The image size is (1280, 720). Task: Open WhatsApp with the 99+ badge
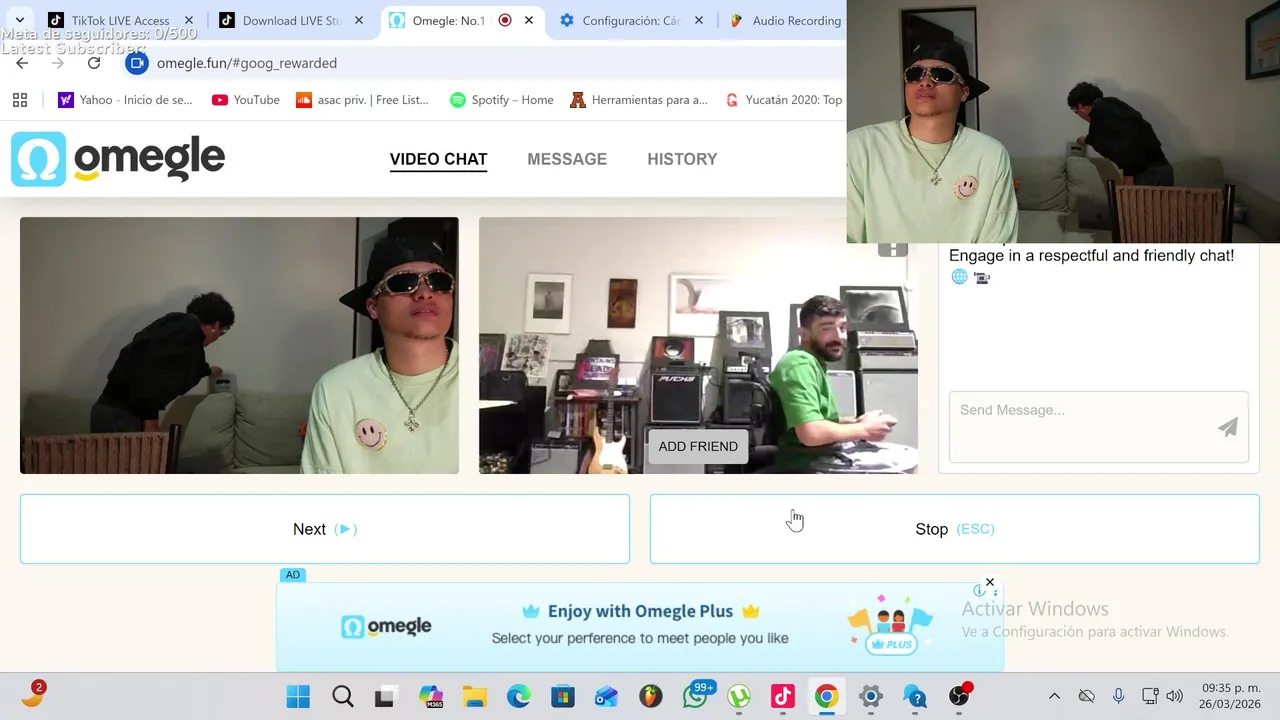click(696, 696)
